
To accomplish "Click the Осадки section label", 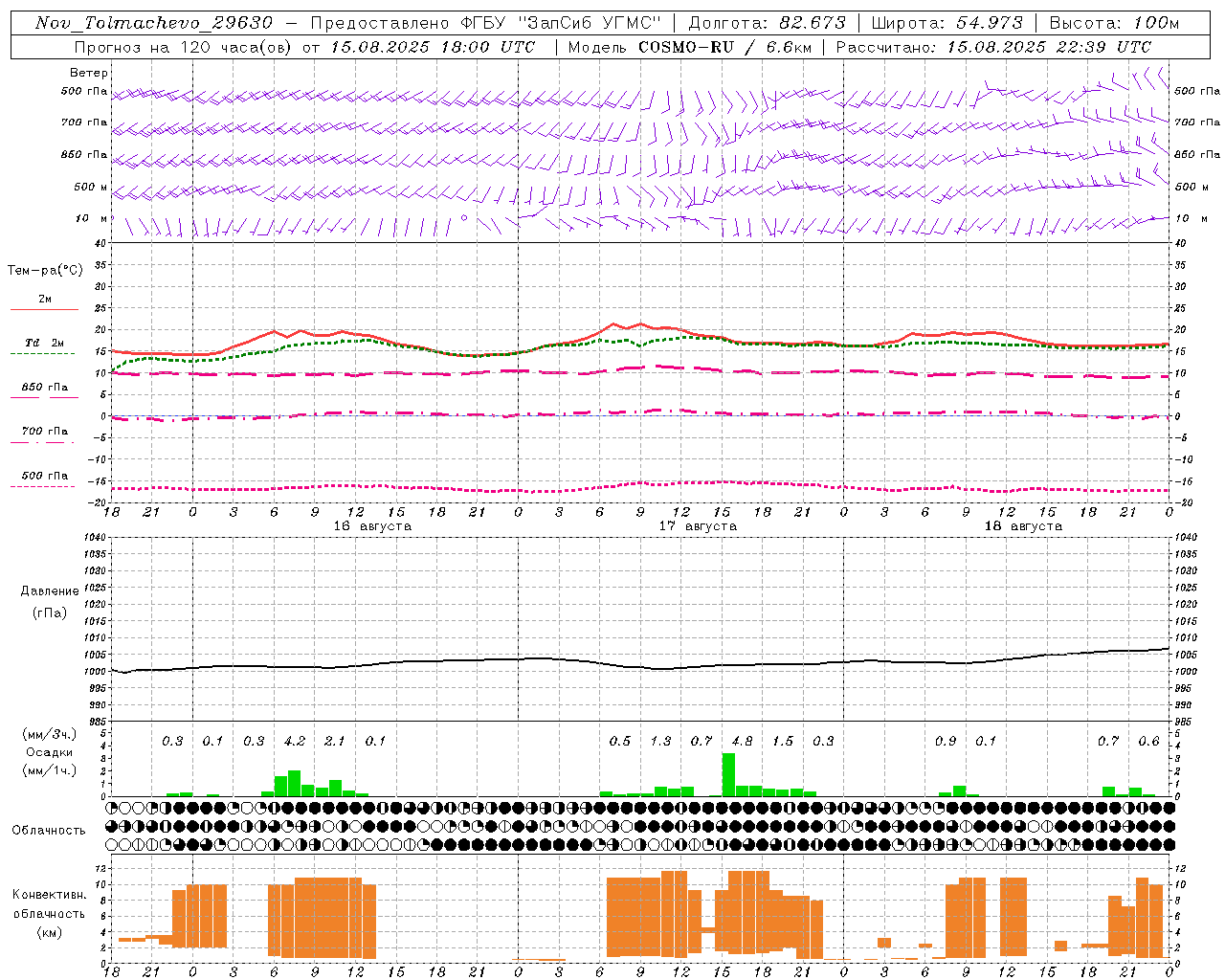I will point(50,752).
